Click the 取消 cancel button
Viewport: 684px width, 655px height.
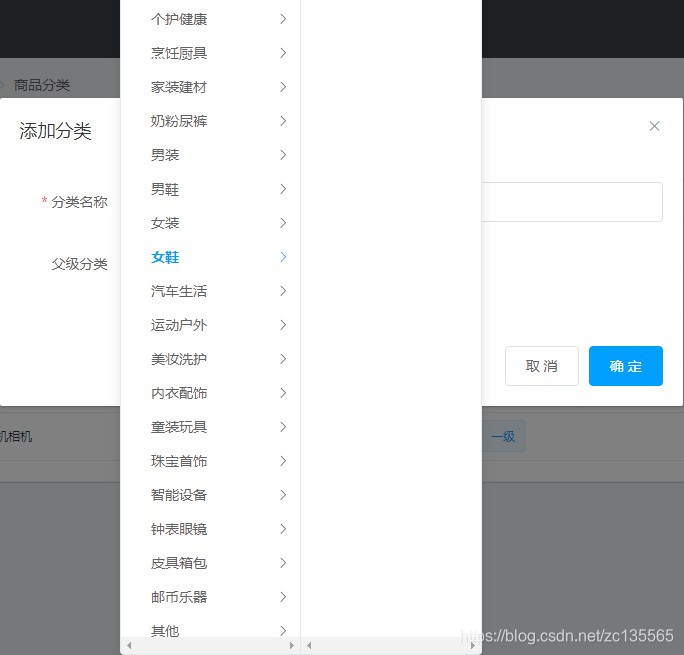542,366
